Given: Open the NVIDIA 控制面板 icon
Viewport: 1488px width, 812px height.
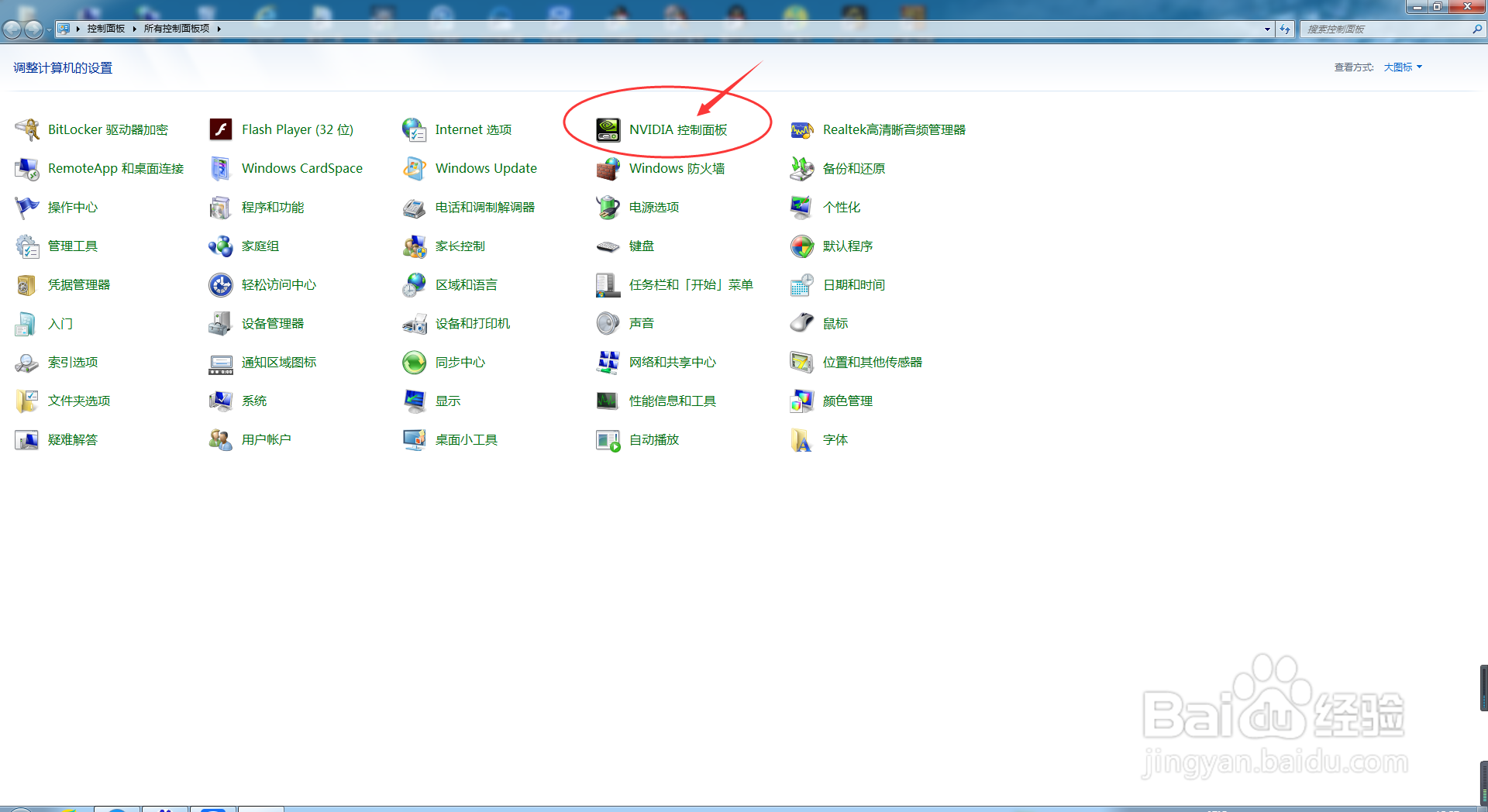Looking at the screenshot, I should (608, 129).
